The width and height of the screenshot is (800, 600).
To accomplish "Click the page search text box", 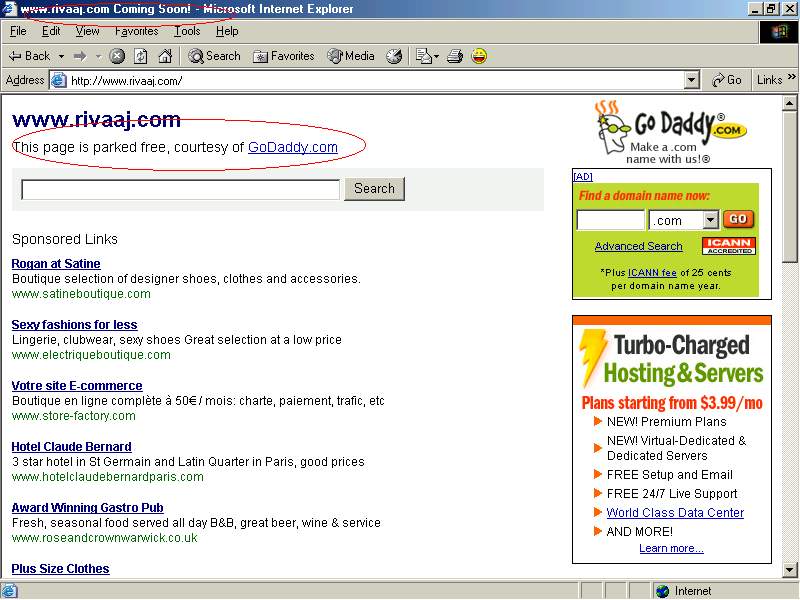I will [x=181, y=189].
